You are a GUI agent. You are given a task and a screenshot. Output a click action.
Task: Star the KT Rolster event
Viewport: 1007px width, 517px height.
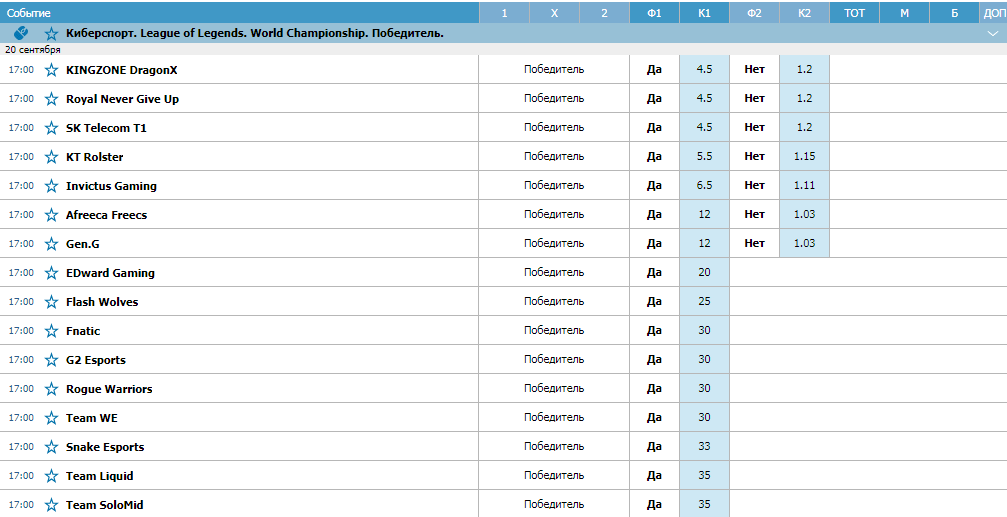point(51,157)
